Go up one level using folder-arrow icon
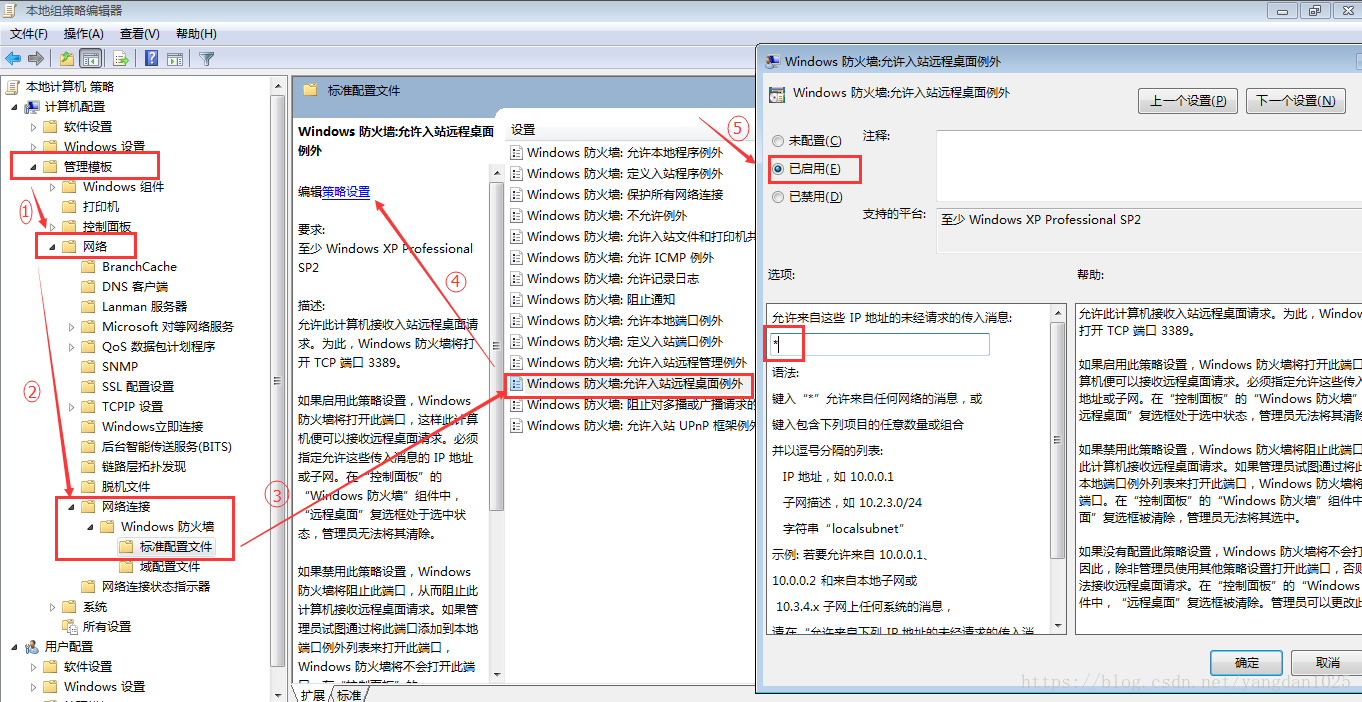1362x702 pixels. 66,58
